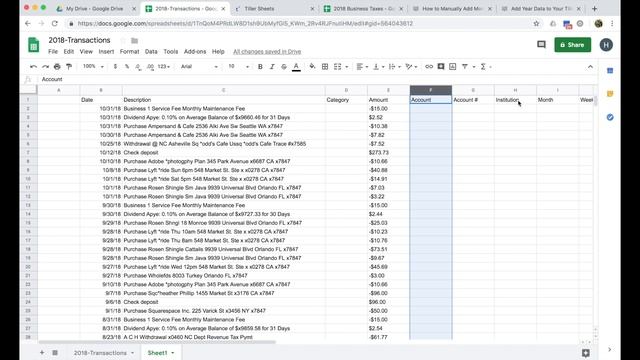
Task: Open Tasks side panel
Action: click(610, 117)
